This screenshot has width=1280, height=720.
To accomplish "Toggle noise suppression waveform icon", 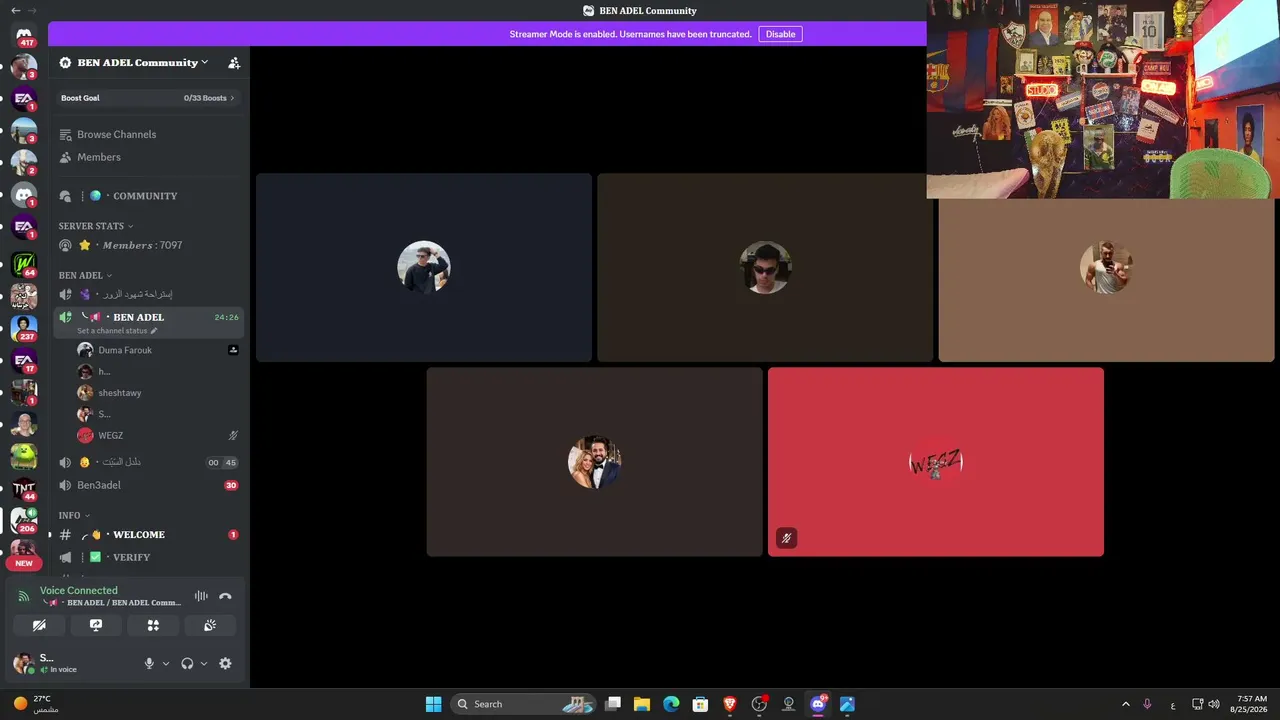I will pos(201,596).
